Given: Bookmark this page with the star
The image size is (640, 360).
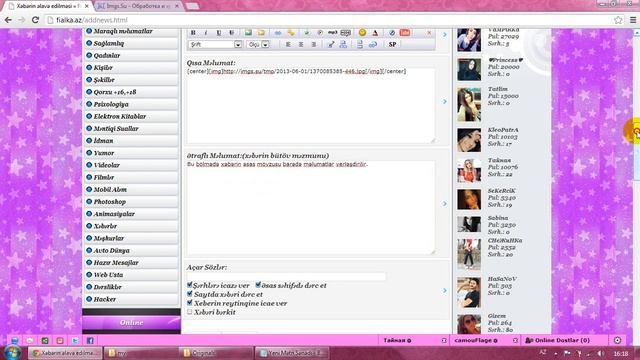Looking at the screenshot, I should (618, 20).
